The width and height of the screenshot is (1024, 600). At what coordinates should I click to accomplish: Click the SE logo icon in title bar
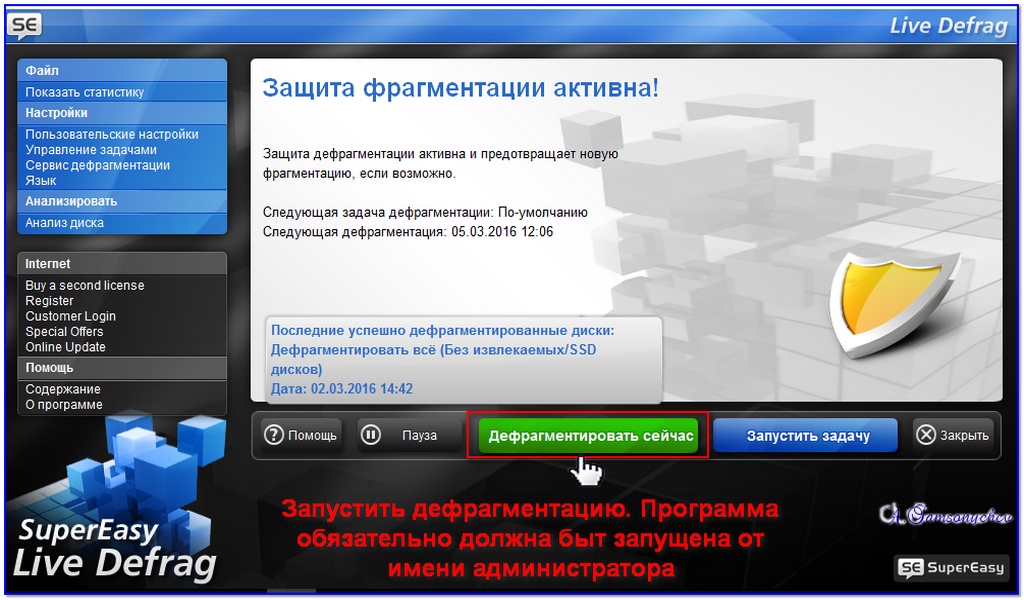[25, 25]
